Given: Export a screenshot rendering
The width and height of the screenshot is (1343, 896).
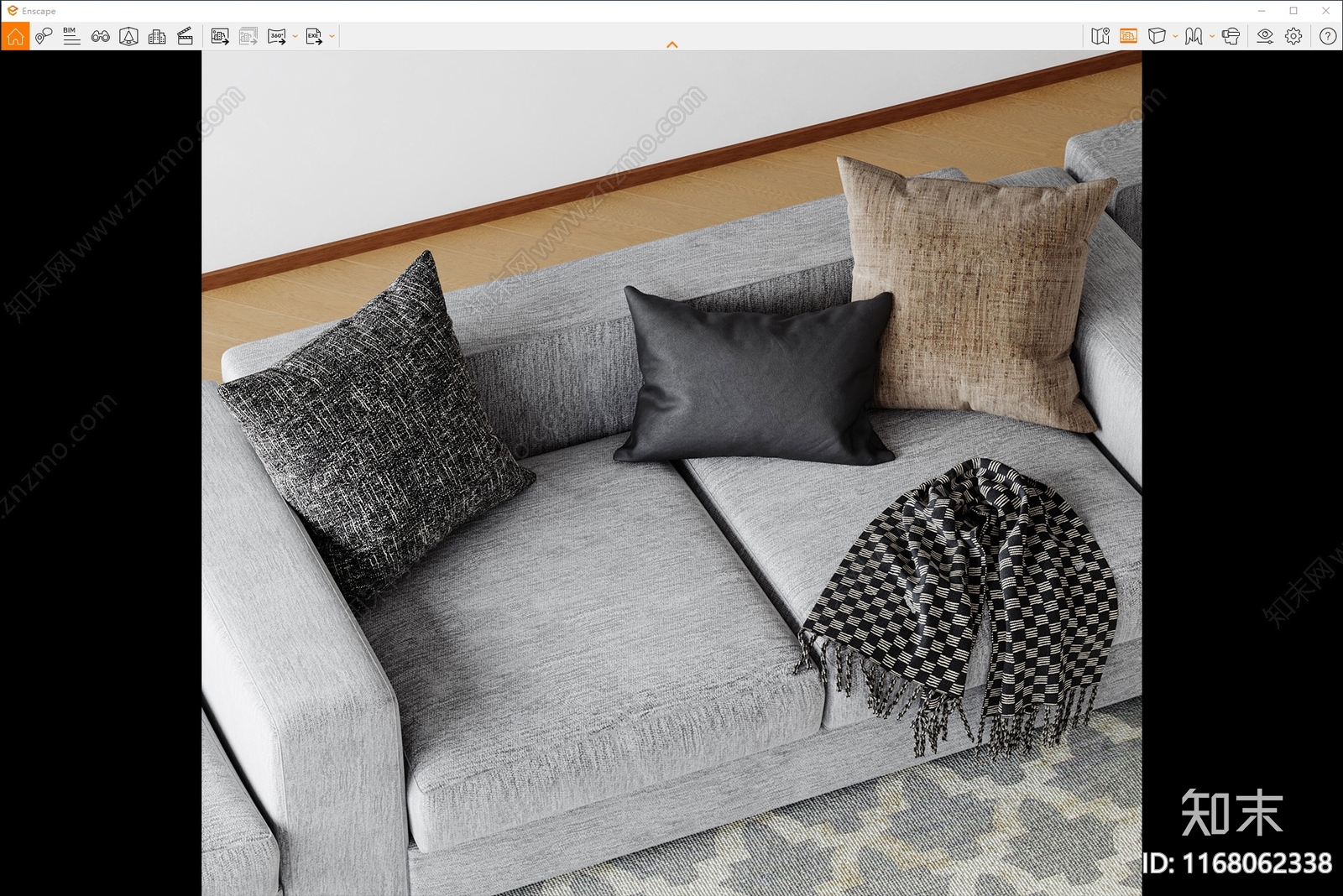Looking at the screenshot, I should click(220, 36).
